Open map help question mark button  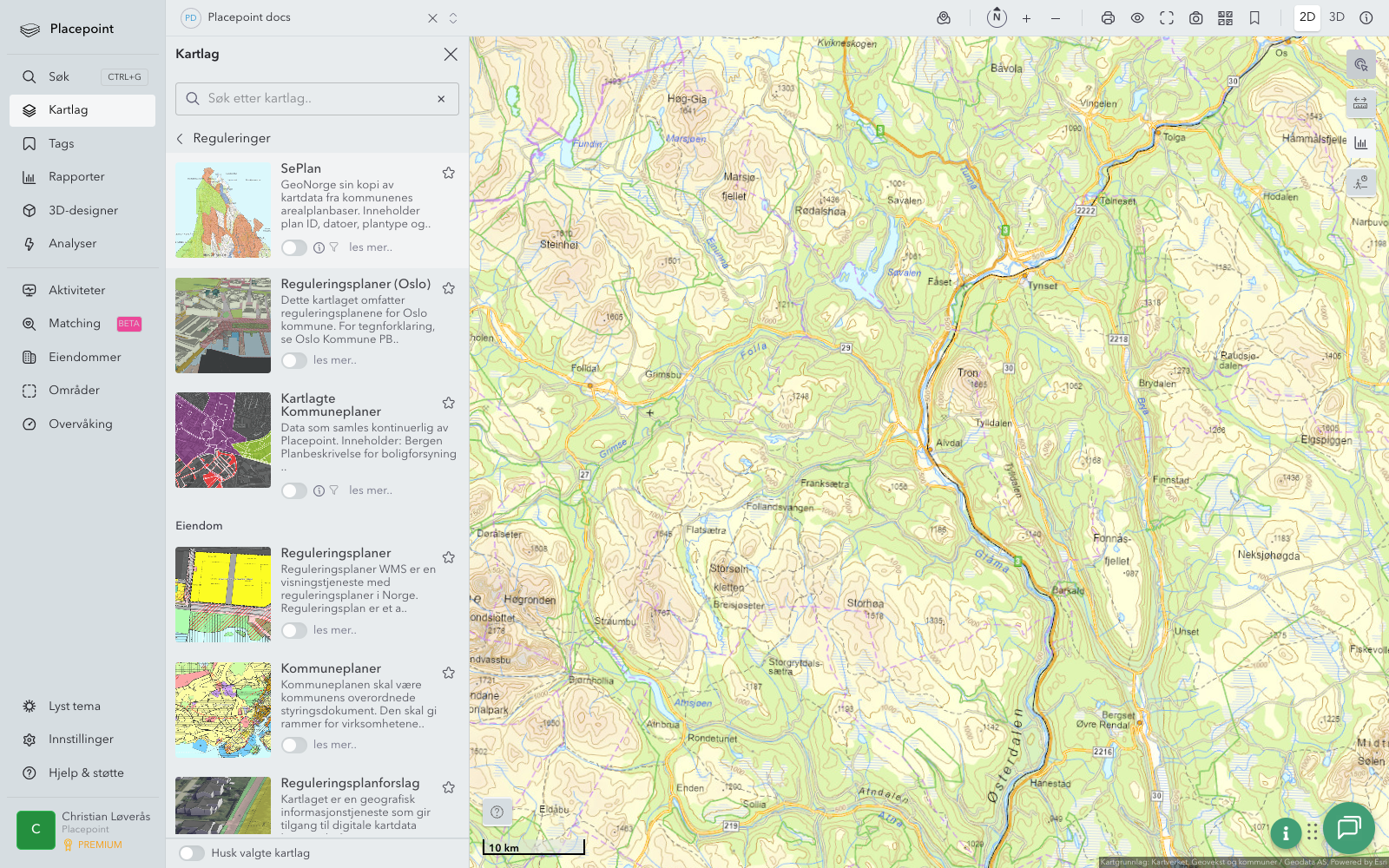pyautogui.click(x=497, y=812)
